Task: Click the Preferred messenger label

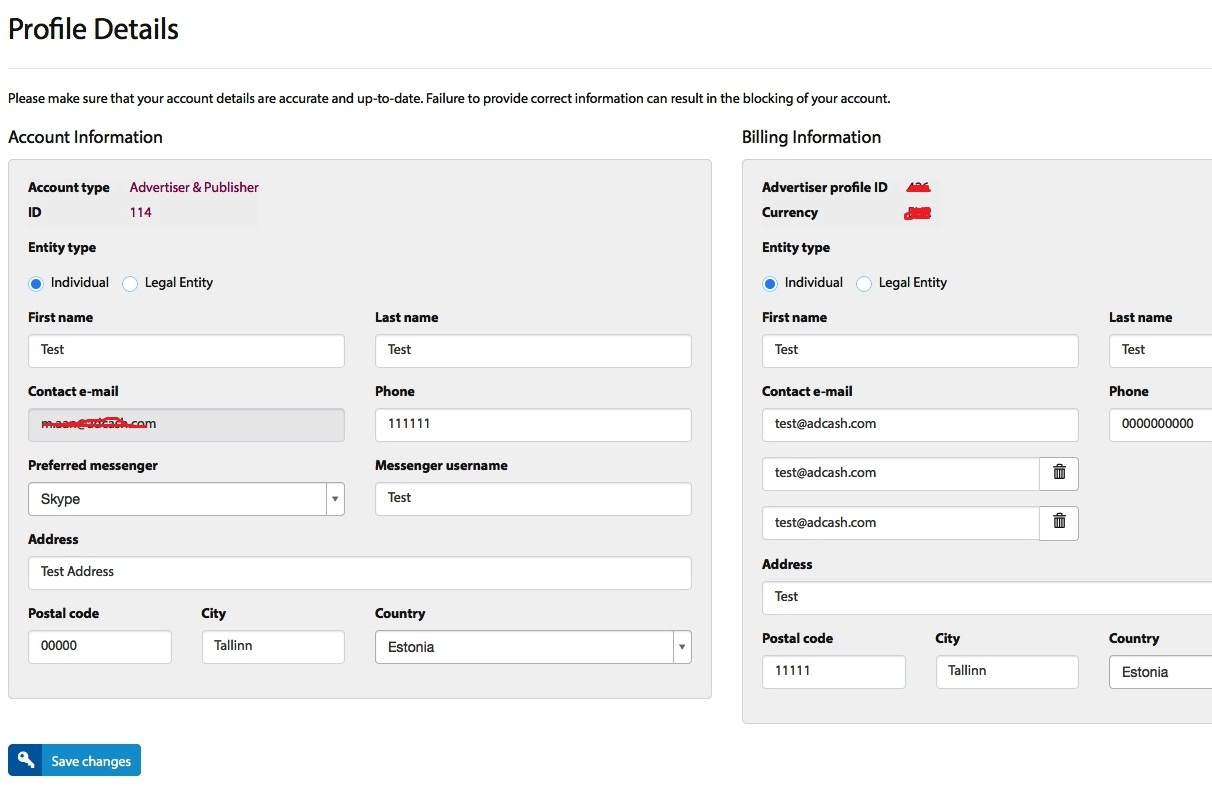Action: (93, 465)
